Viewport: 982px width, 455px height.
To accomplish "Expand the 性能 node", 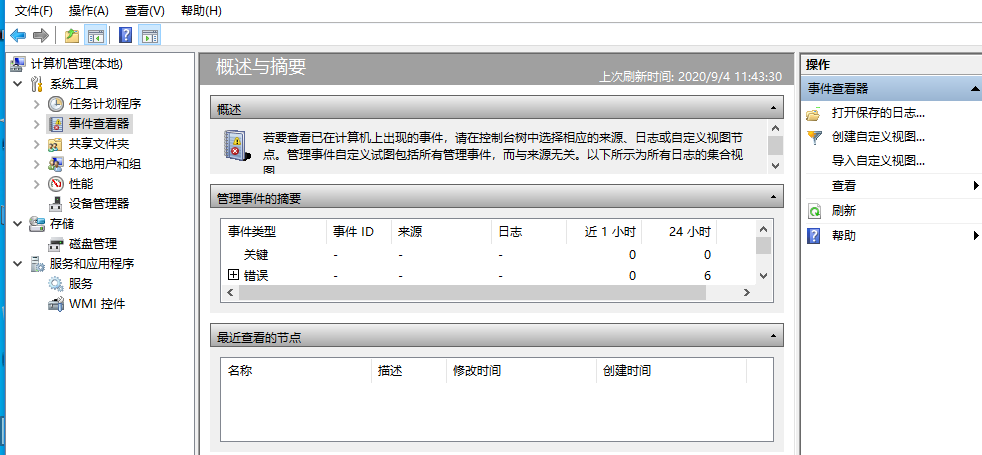I will (x=37, y=184).
